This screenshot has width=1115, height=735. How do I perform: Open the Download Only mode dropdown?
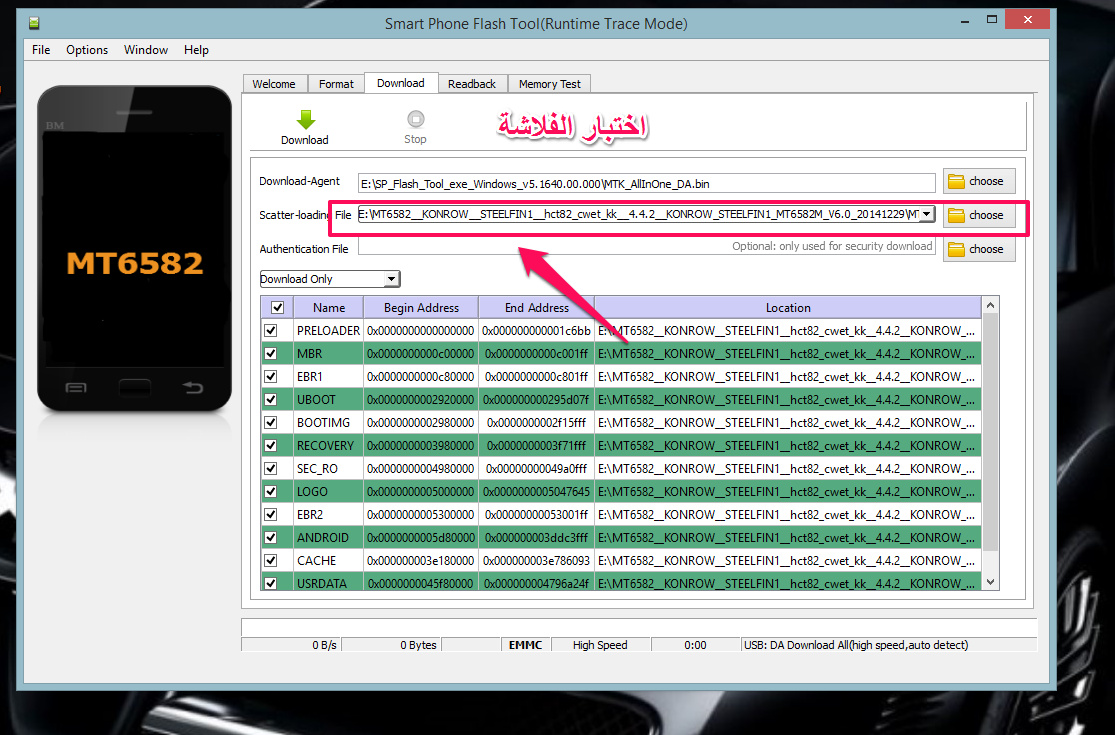330,279
